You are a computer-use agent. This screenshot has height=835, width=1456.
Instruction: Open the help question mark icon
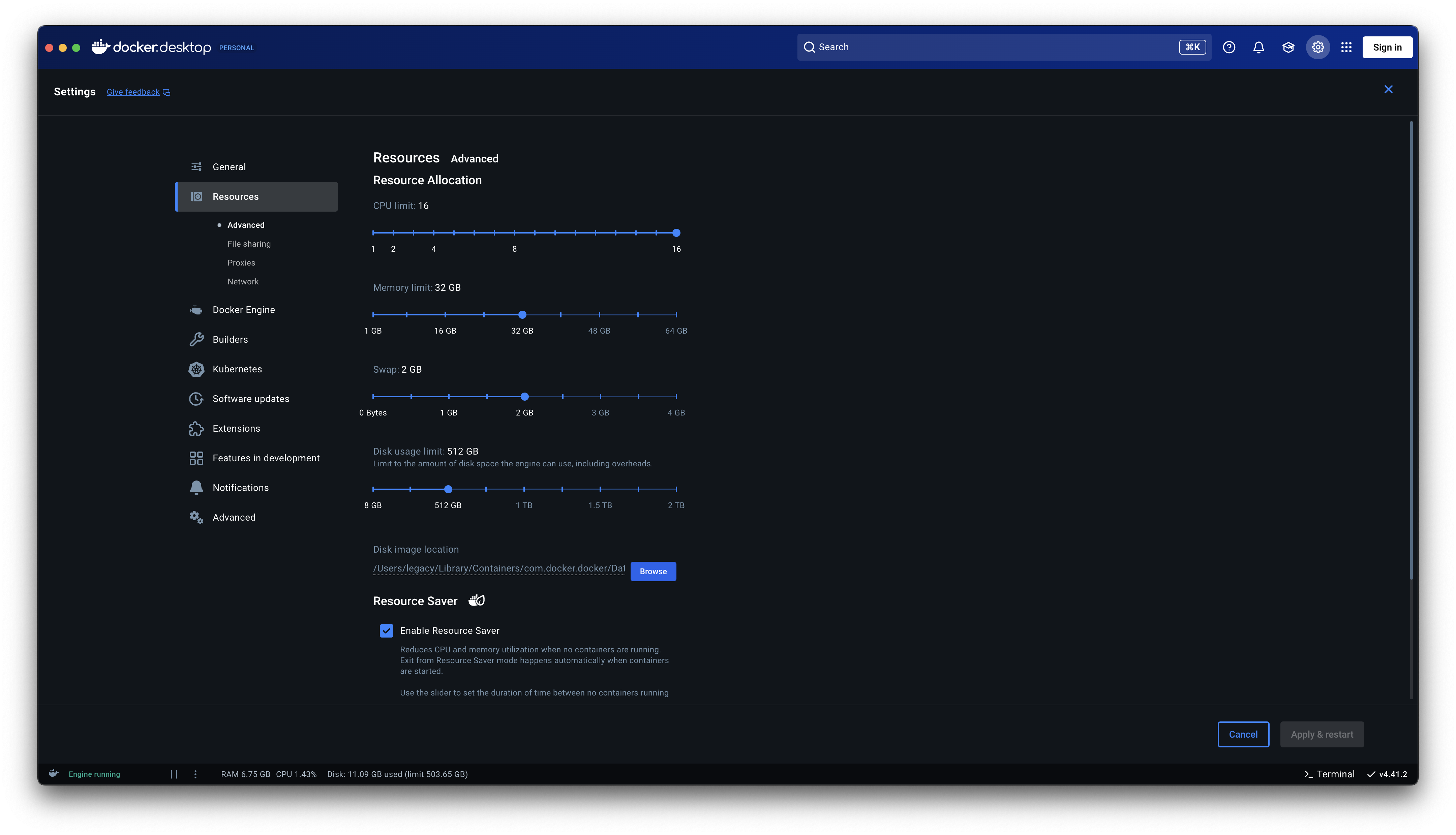(1228, 47)
